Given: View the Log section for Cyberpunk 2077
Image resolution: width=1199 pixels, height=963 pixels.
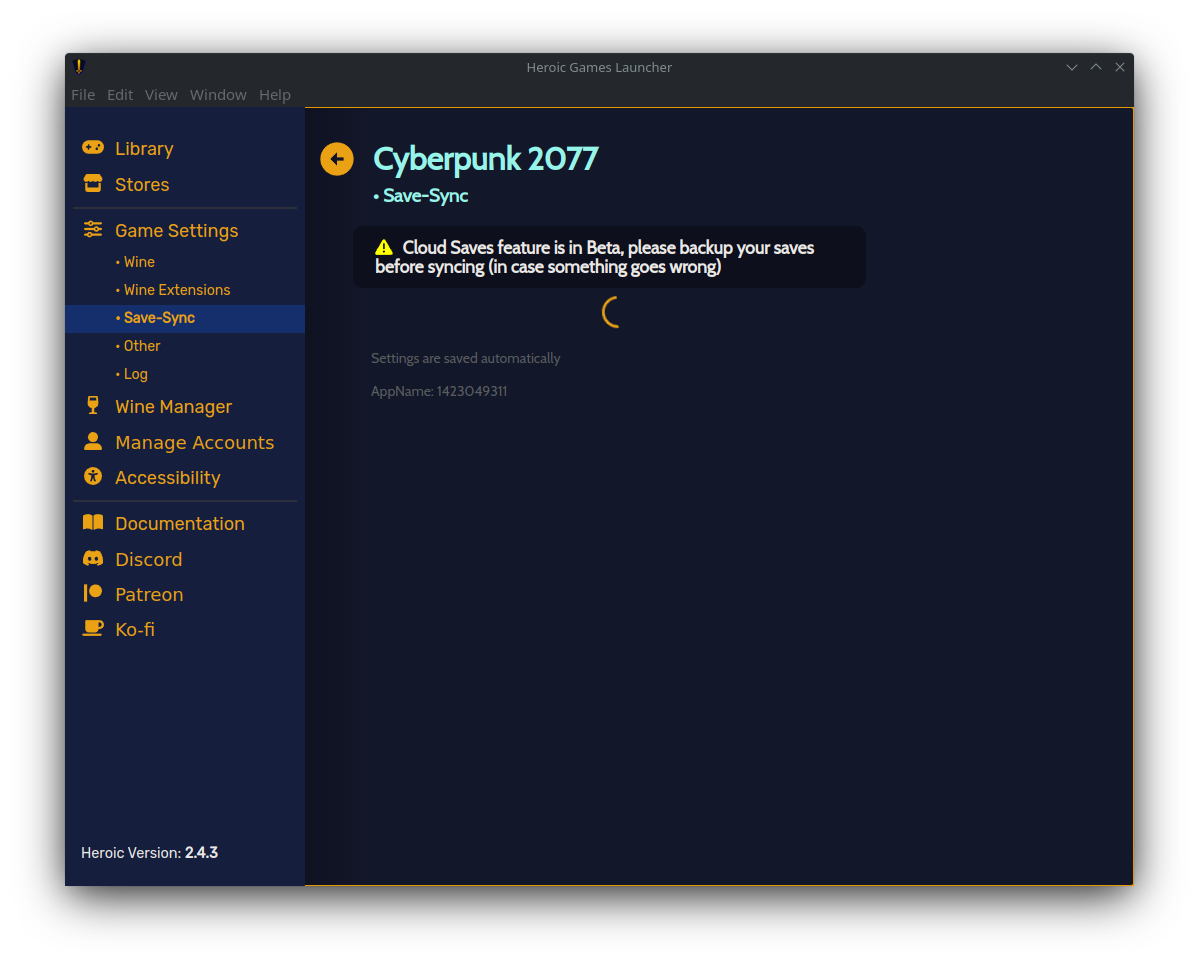Looking at the screenshot, I should coord(134,373).
